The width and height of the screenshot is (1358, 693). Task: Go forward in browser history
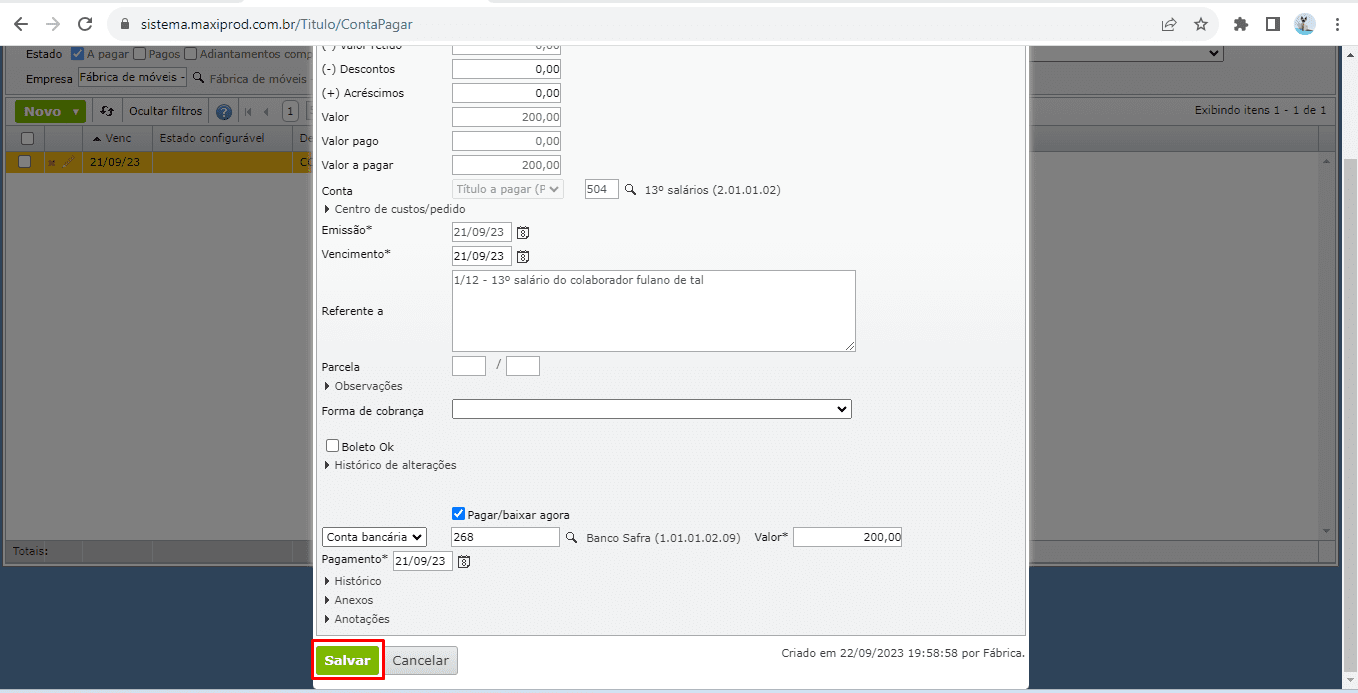53,24
